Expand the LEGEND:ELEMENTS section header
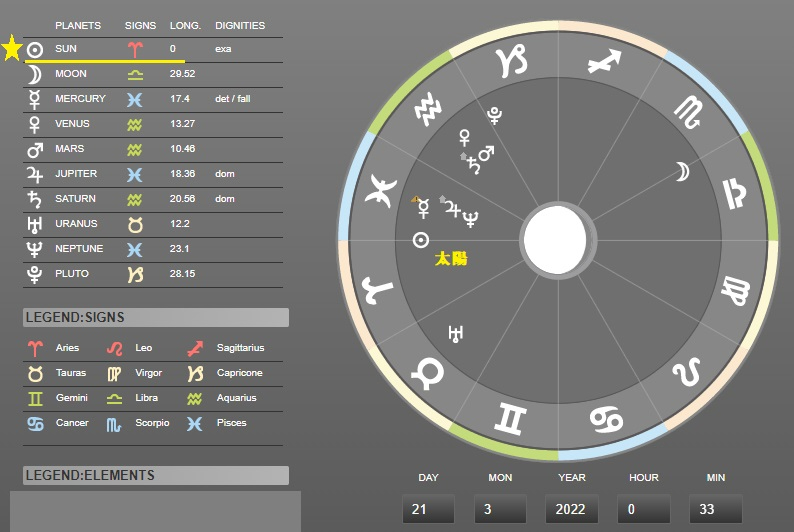 point(156,475)
